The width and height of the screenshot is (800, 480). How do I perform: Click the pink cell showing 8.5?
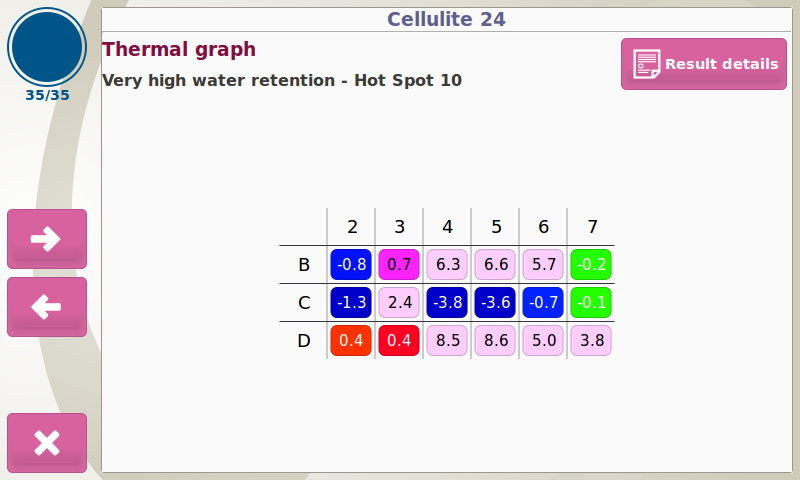447,340
